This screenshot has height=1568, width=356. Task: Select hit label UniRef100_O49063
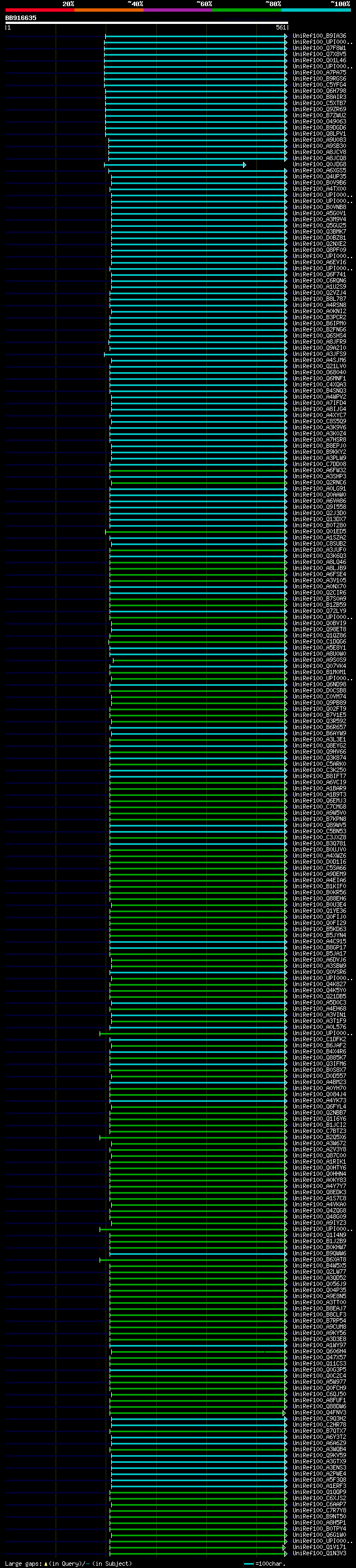[x=319, y=122]
